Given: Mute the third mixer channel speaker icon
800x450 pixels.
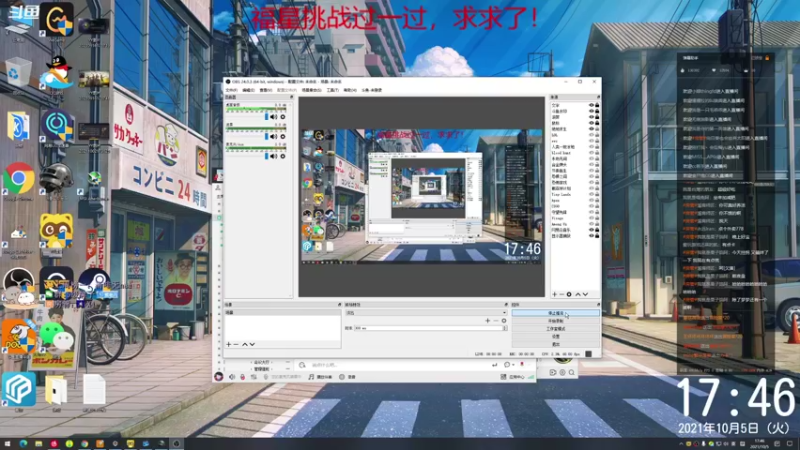Looking at the screenshot, I should pyautogui.click(x=273, y=156).
